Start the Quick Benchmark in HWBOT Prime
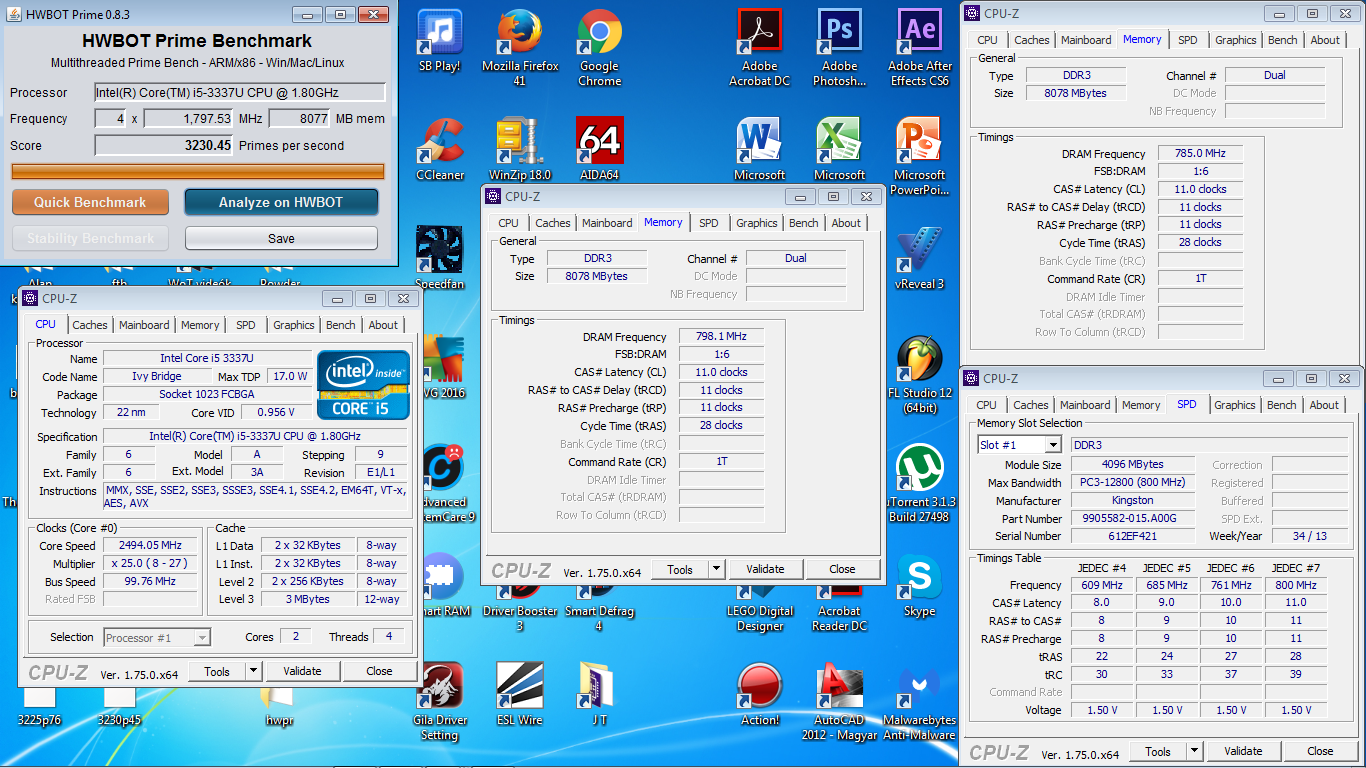1366x768 pixels. [x=90, y=202]
